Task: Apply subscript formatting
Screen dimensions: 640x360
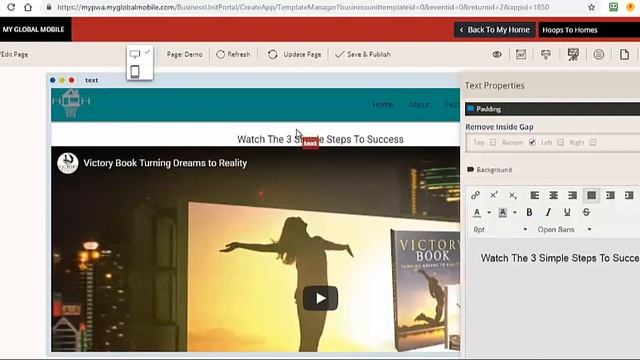Action: 513,196
